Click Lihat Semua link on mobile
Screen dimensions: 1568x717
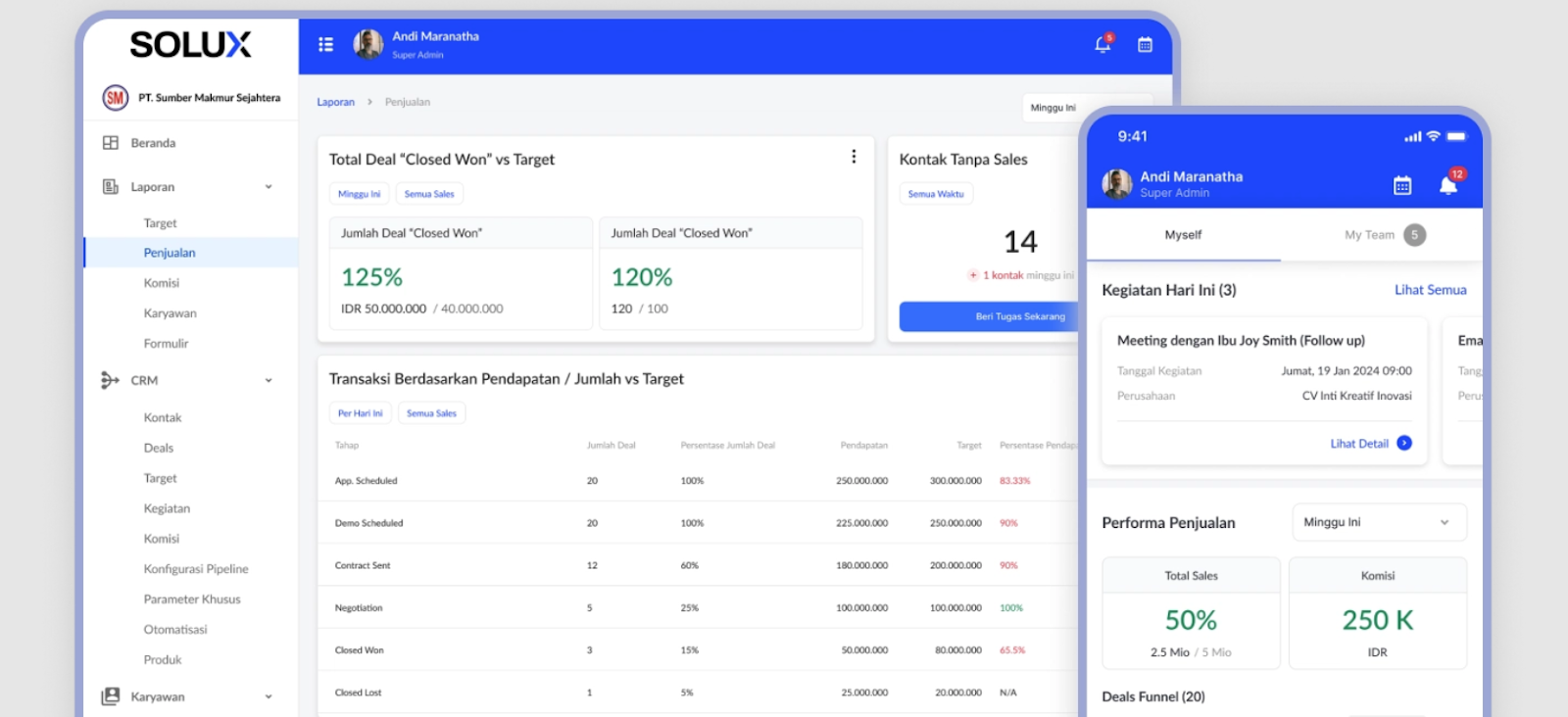(1431, 290)
